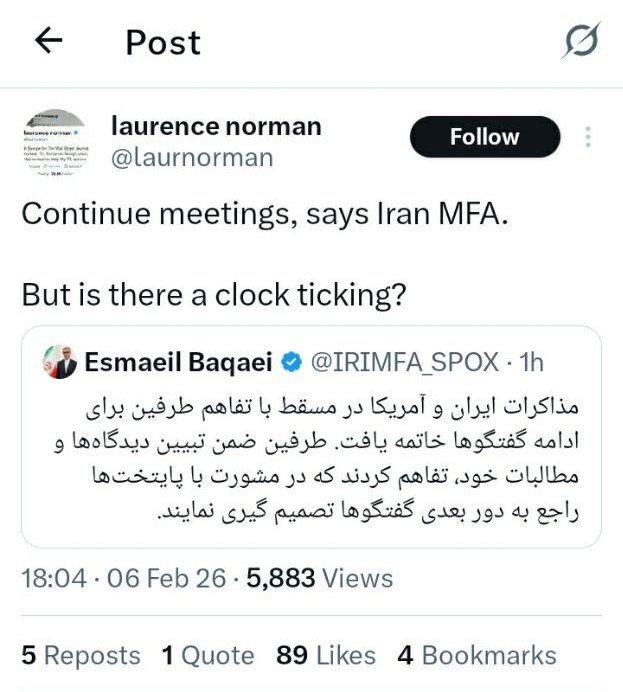Show the 89 Likes list
Screen dimensions: 623x692
click(327, 656)
